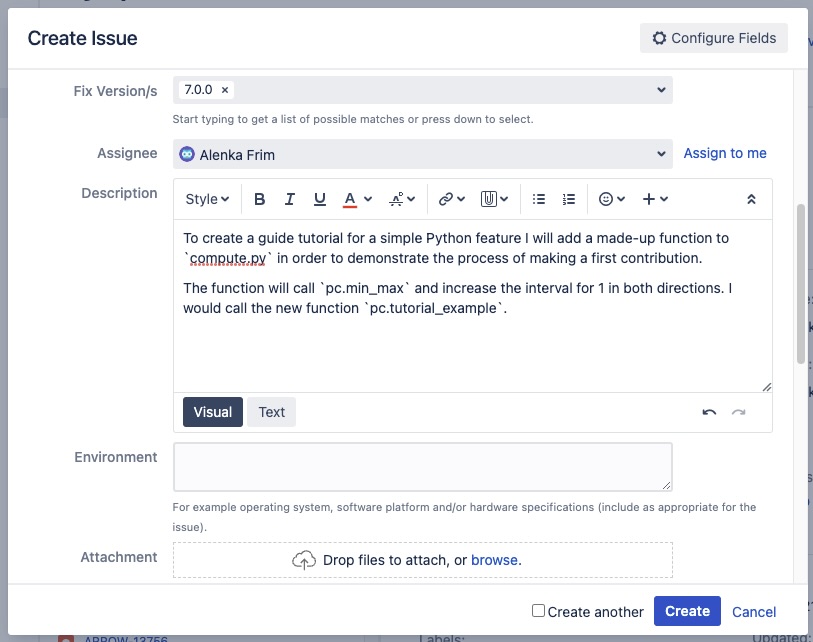Image resolution: width=813 pixels, height=642 pixels.
Task: Switch to the Text editor tab
Action: [x=271, y=412]
